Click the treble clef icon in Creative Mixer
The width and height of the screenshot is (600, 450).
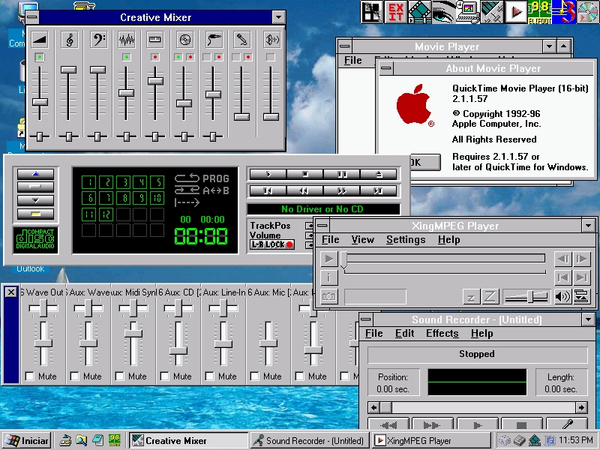coord(69,39)
